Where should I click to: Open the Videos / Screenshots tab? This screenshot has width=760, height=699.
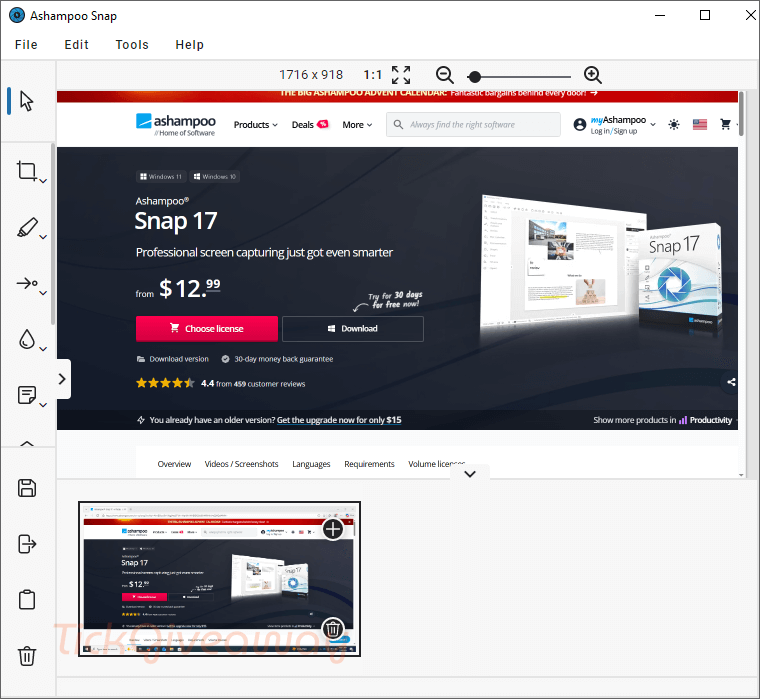tap(241, 464)
